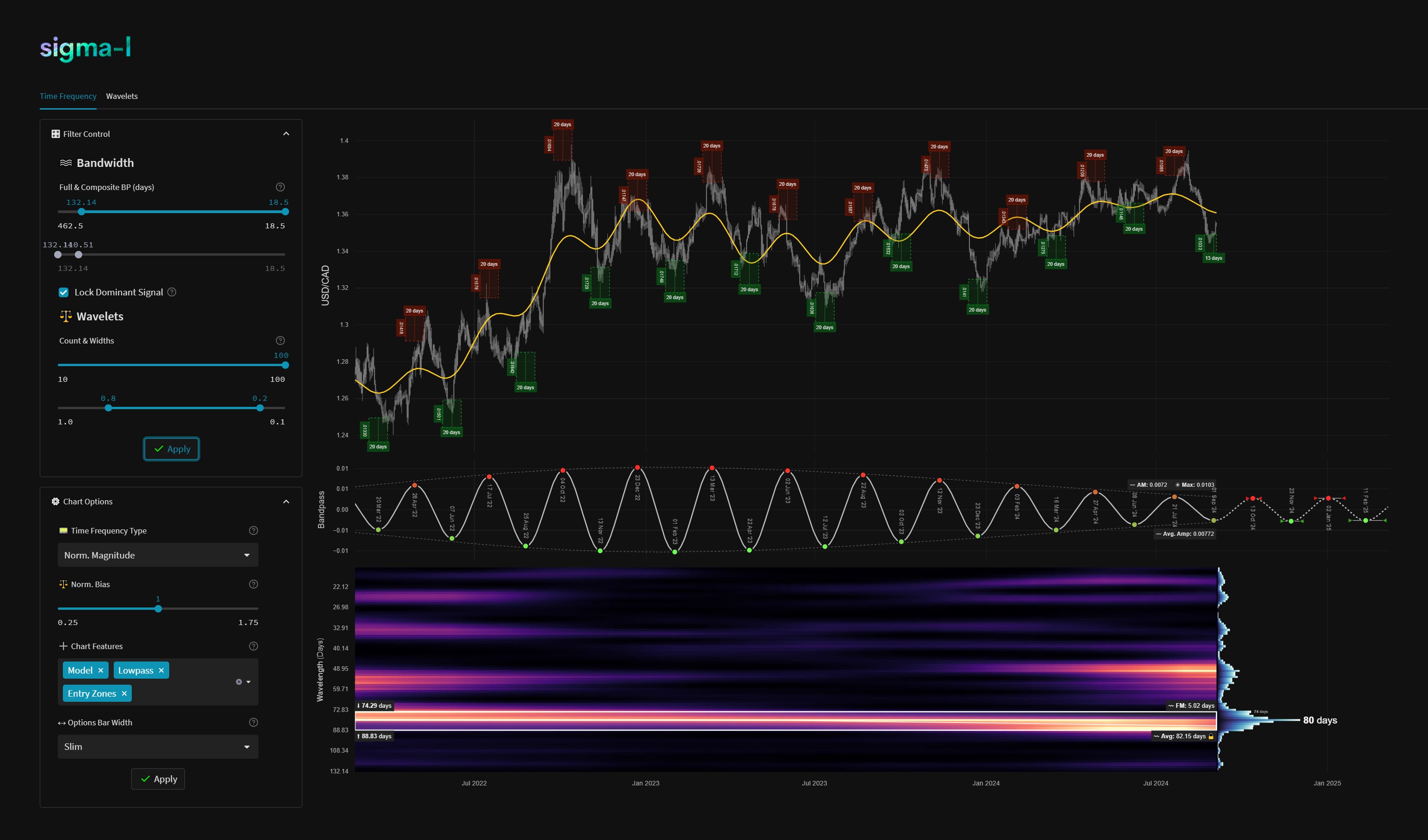The image size is (1428, 840).
Task: Switch to the Wavelets tab
Action: pyautogui.click(x=122, y=96)
